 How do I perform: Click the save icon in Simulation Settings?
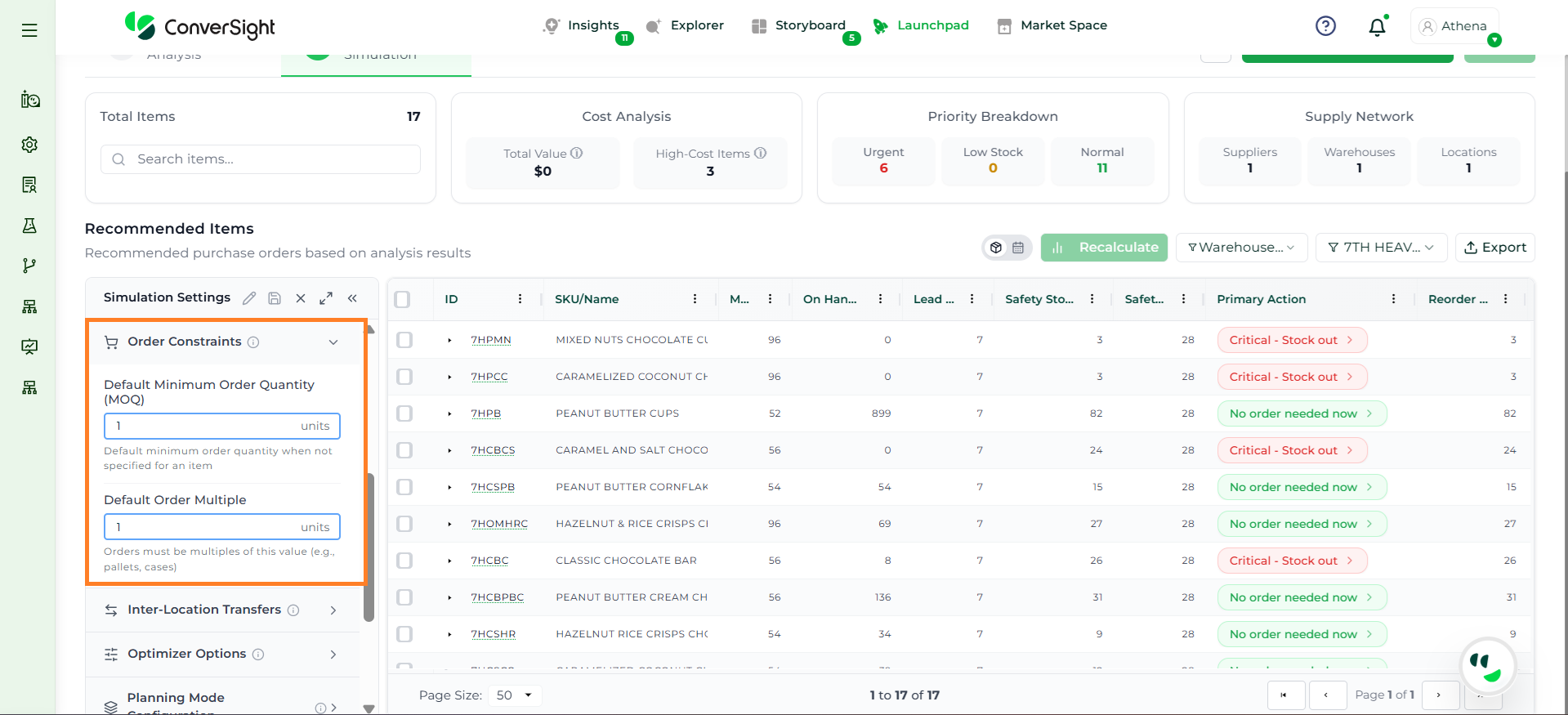click(275, 298)
